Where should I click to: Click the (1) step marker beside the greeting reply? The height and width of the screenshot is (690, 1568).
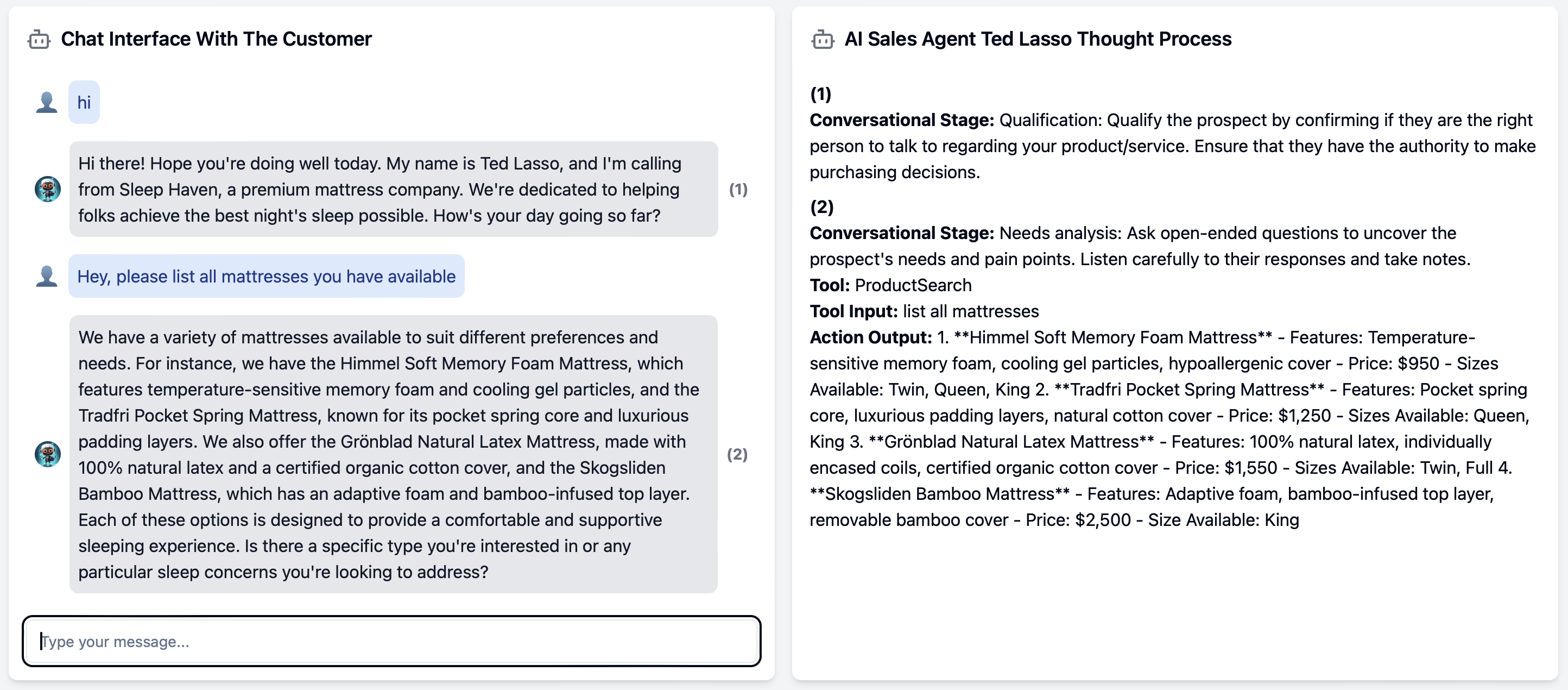pos(738,190)
